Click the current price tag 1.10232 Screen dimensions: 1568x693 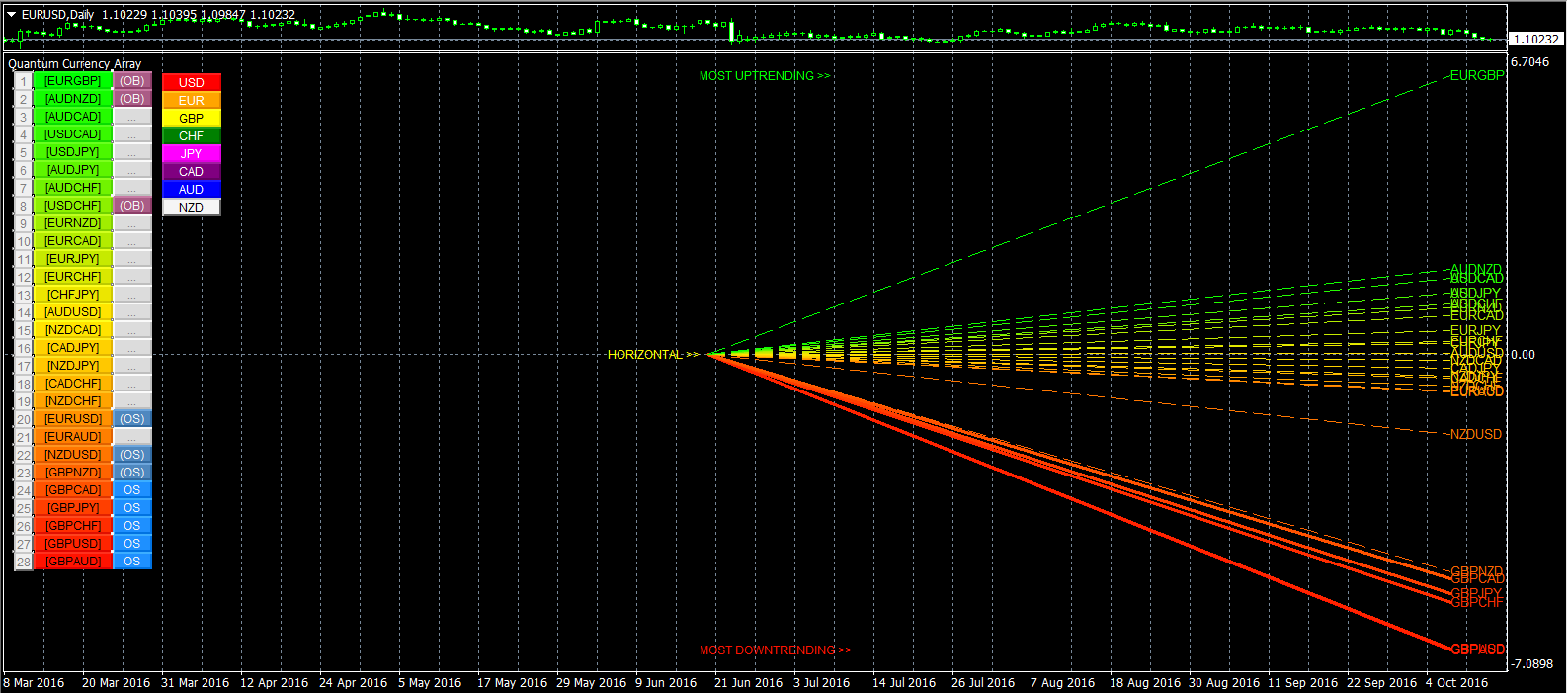(x=1535, y=40)
